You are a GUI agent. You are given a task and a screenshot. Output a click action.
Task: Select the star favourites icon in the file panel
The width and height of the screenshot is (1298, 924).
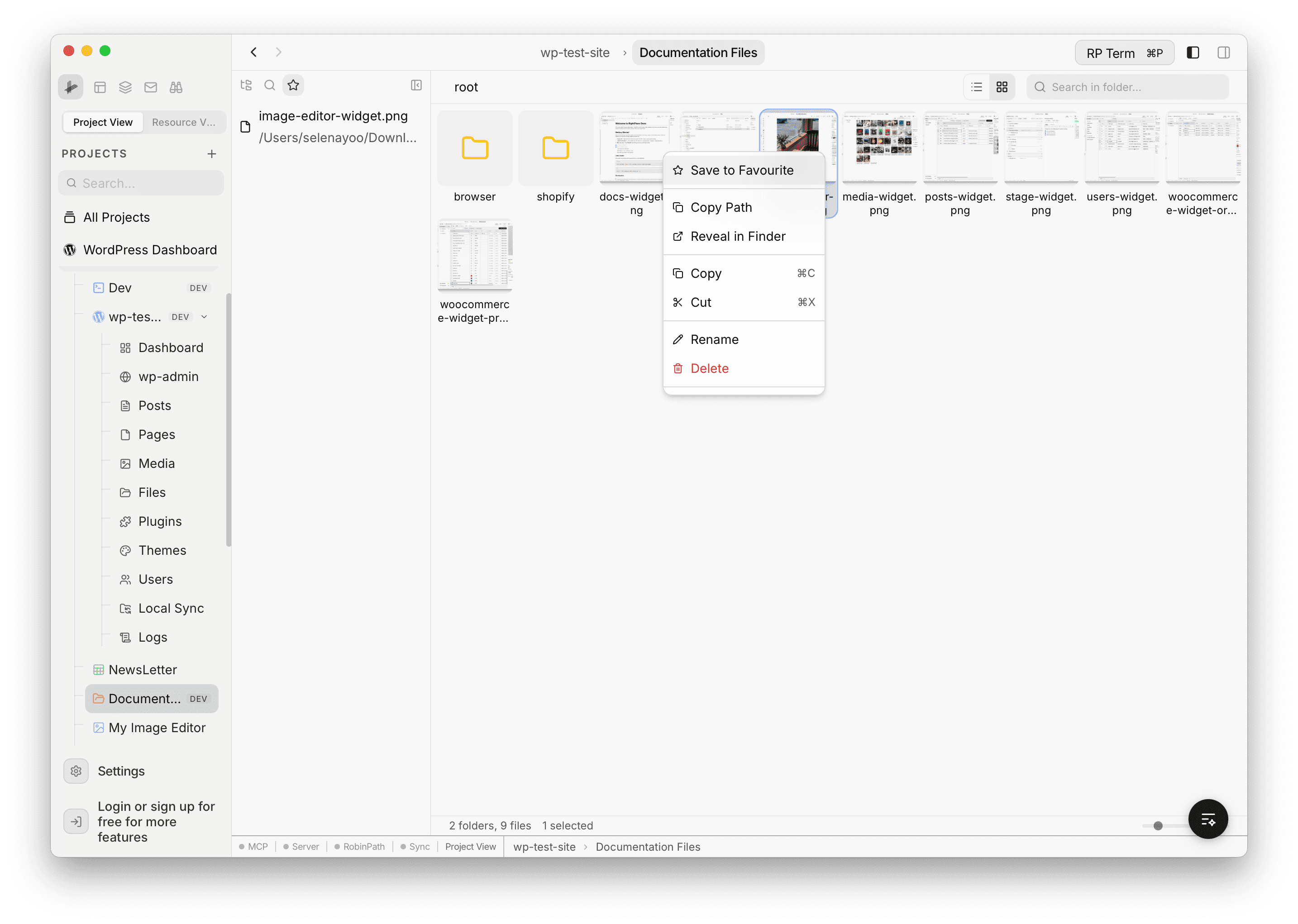point(293,85)
